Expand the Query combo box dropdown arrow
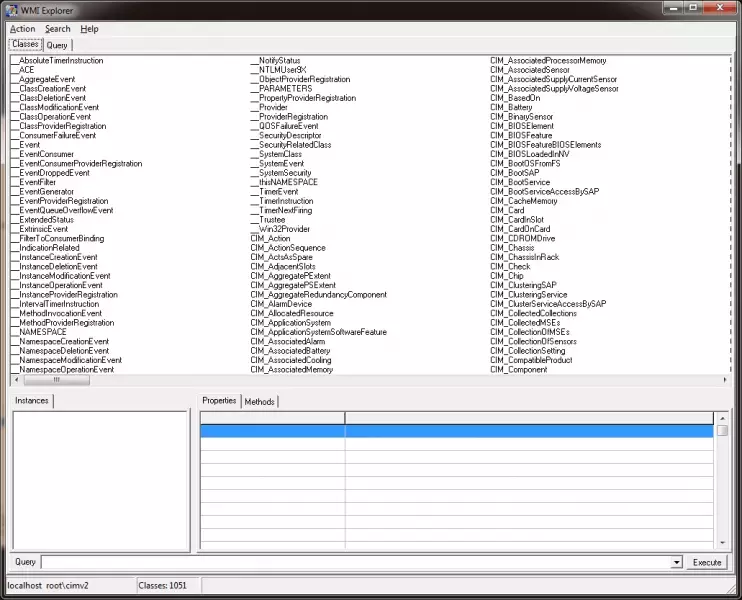 pyautogui.click(x=677, y=562)
